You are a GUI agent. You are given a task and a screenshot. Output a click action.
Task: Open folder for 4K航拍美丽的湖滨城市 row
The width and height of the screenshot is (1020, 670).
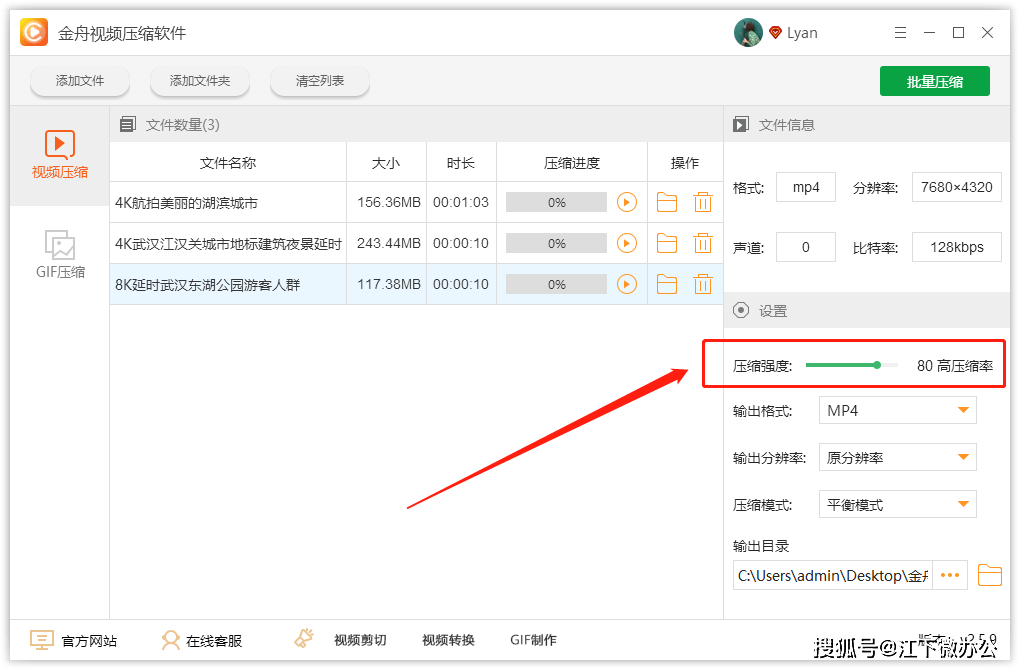click(667, 202)
